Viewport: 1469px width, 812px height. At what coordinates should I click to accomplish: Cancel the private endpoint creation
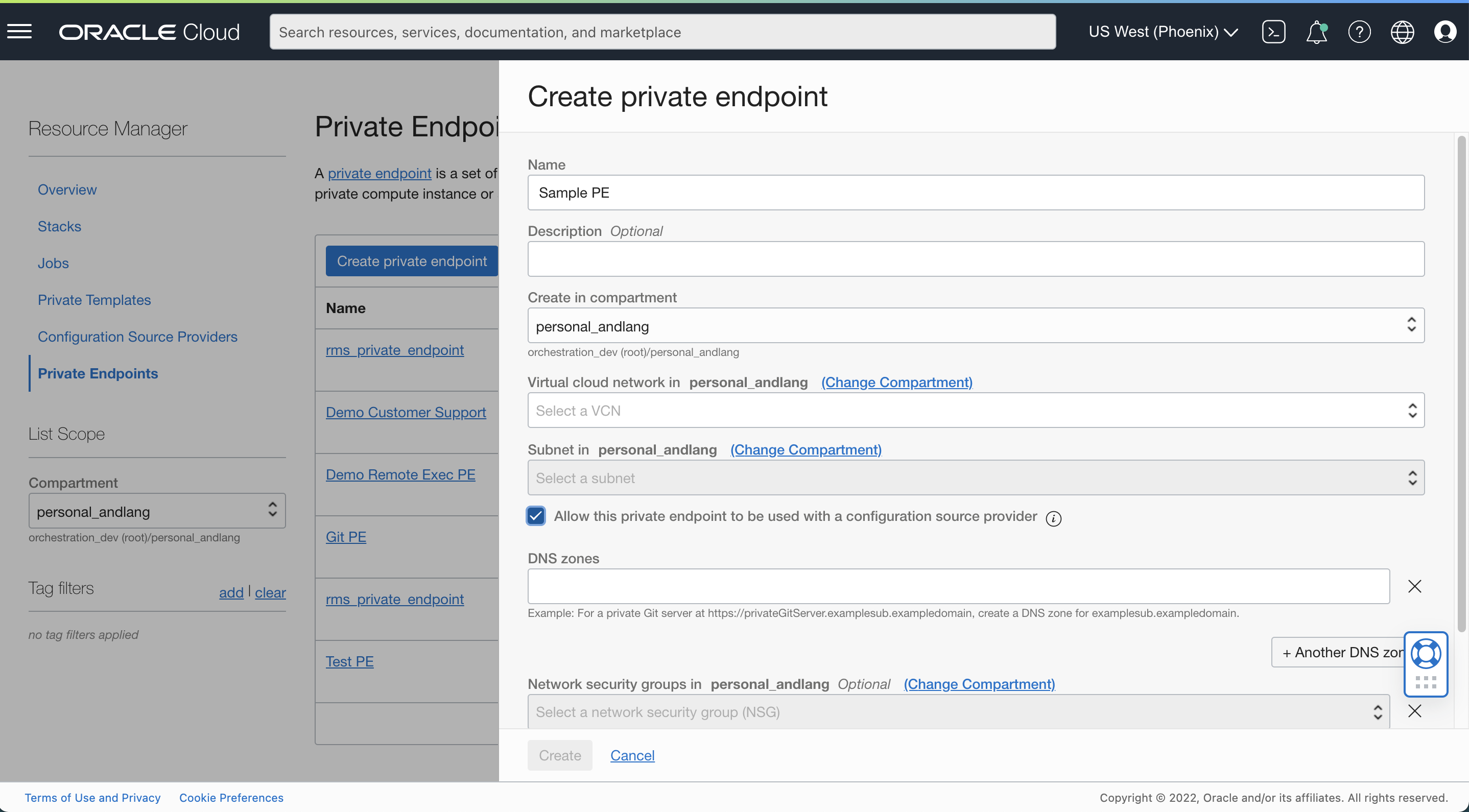[632, 754]
